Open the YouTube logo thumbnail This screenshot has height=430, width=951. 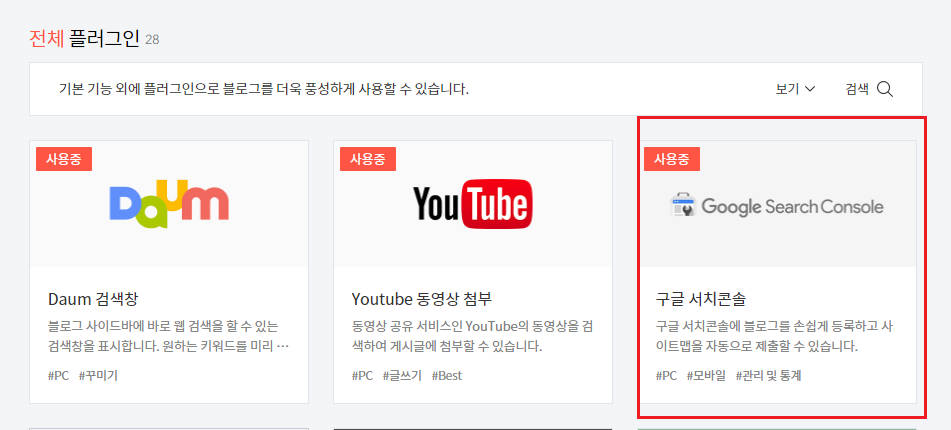click(x=472, y=204)
